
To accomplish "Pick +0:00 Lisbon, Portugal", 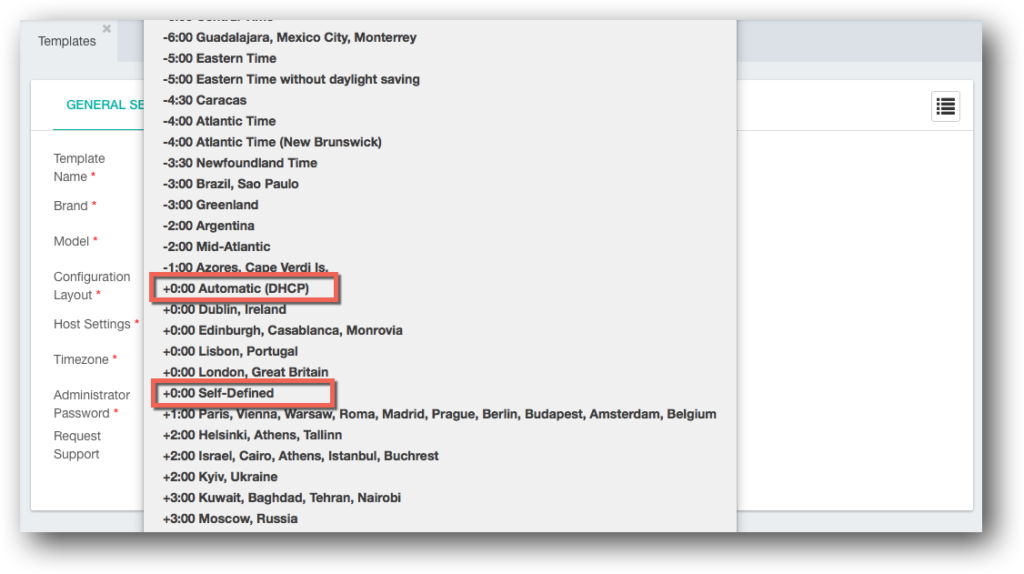I will [230, 351].
